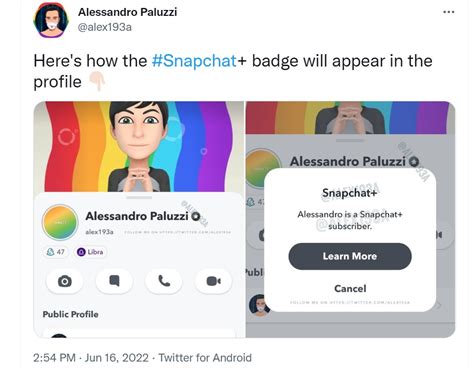Screen dimensions: 474x371
Task: Open the #Snapchat hashtag link
Action: pyautogui.click(x=194, y=61)
